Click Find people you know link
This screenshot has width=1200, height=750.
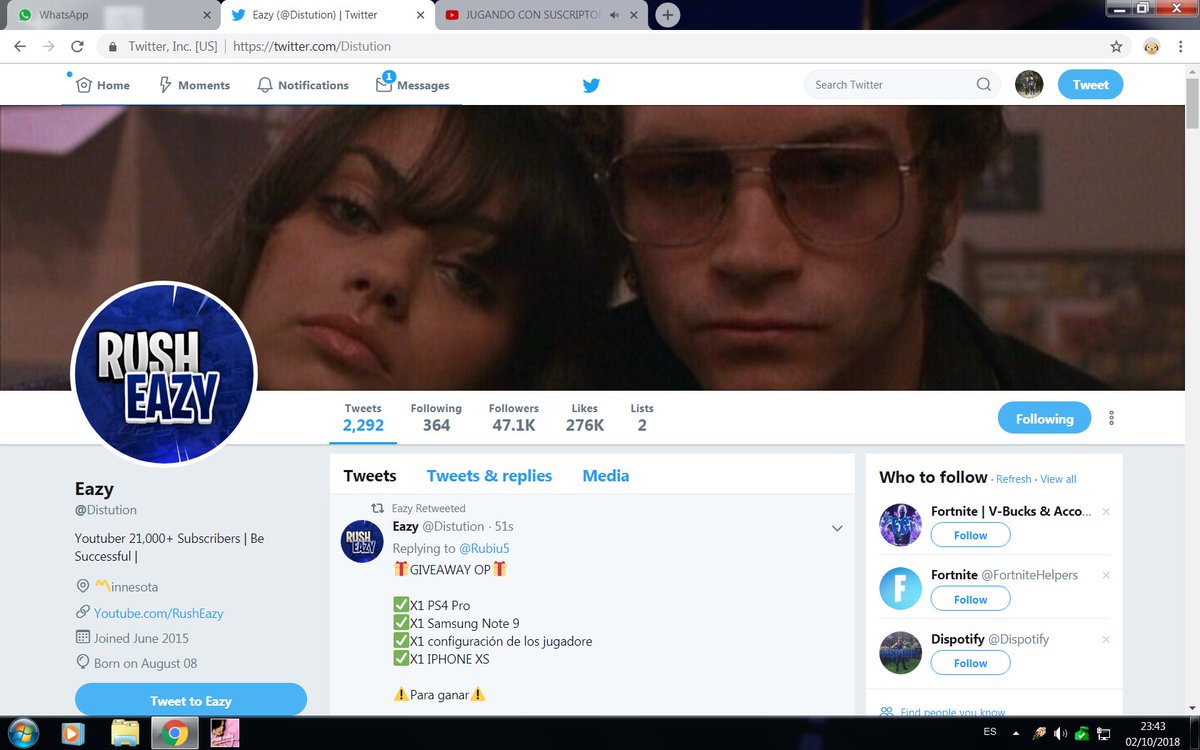953,712
